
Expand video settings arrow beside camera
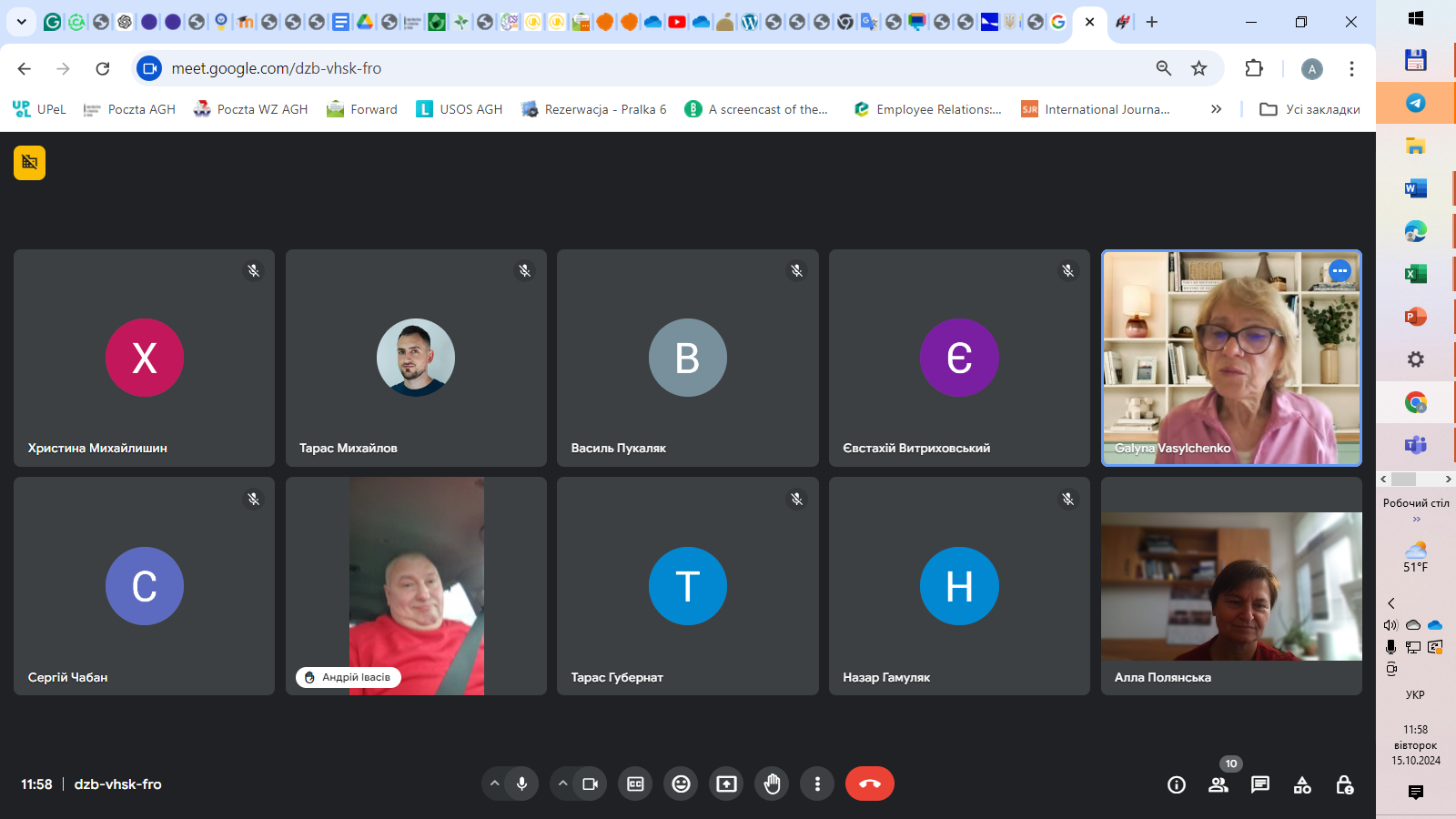(562, 784)
